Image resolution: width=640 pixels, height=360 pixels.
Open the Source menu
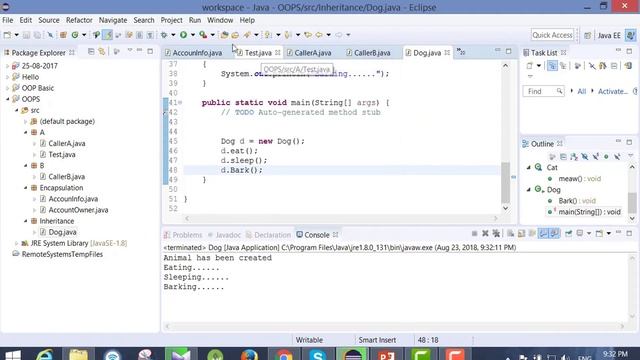pos(49,20)
